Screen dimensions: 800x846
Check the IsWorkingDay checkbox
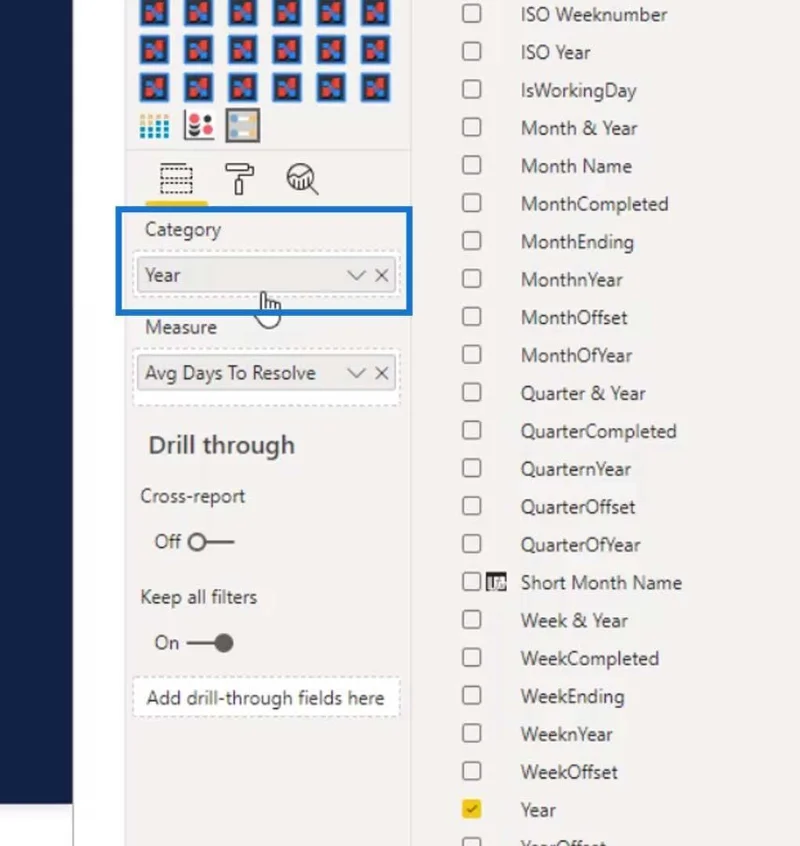(471, 89)
